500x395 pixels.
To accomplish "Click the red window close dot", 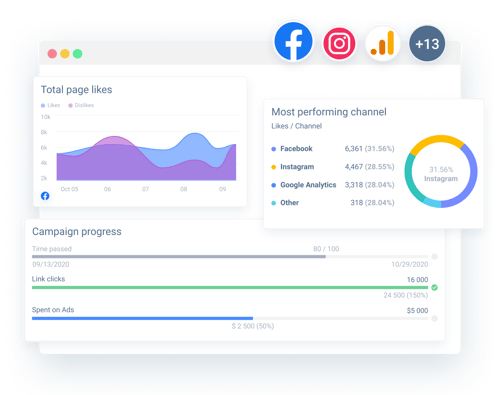I will click(52, 54).
